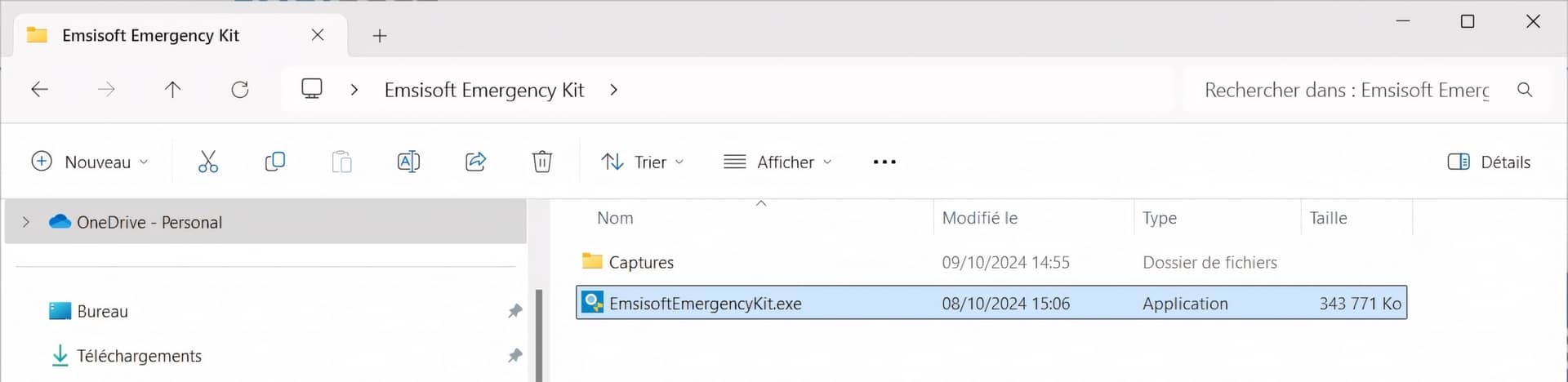Expand the breadcrumb chevron after Emsisoft Emergency Kit
The image size is (1568, 382).
[614, 90]
